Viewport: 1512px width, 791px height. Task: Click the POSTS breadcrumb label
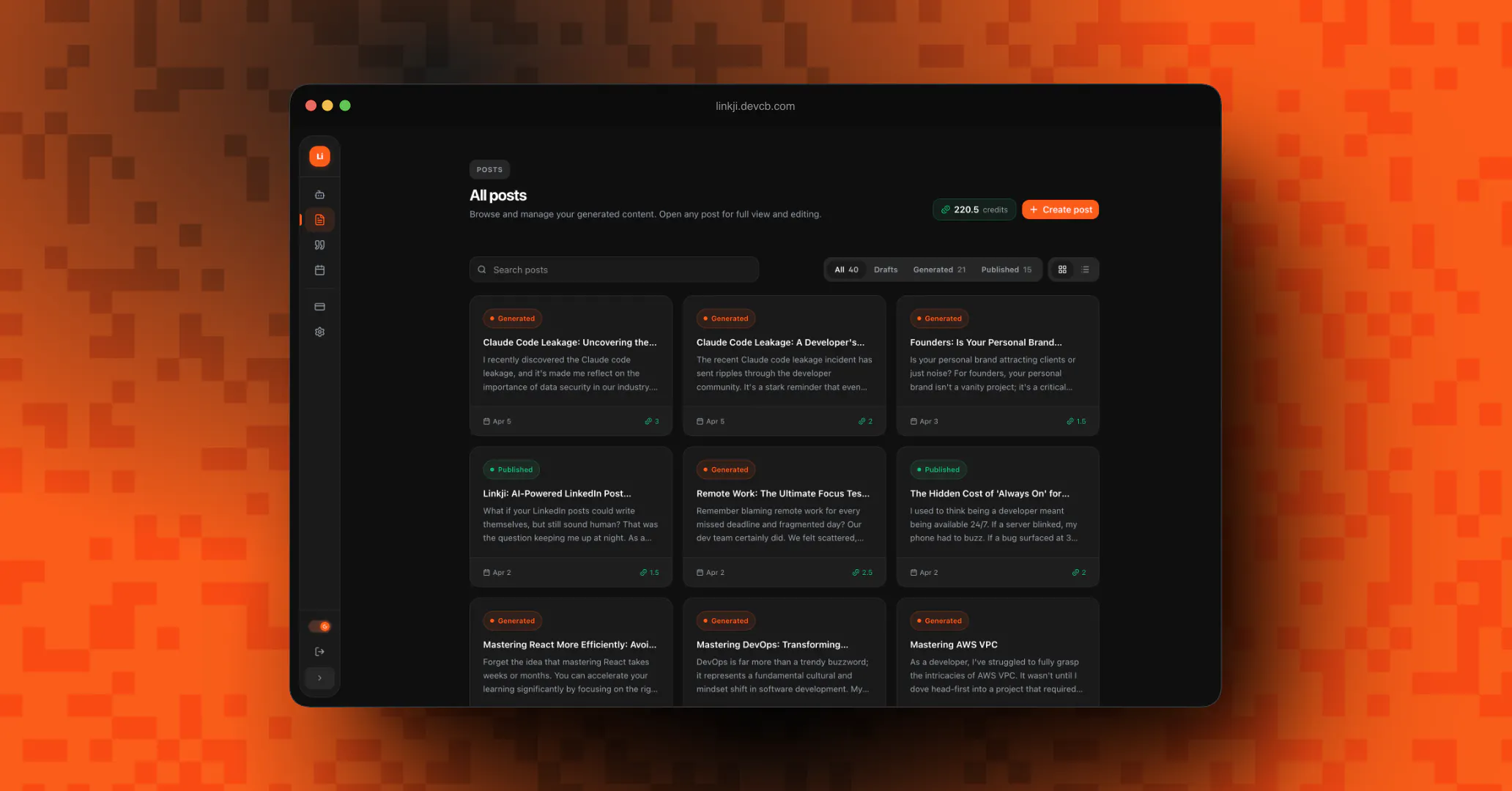[489, 169]
